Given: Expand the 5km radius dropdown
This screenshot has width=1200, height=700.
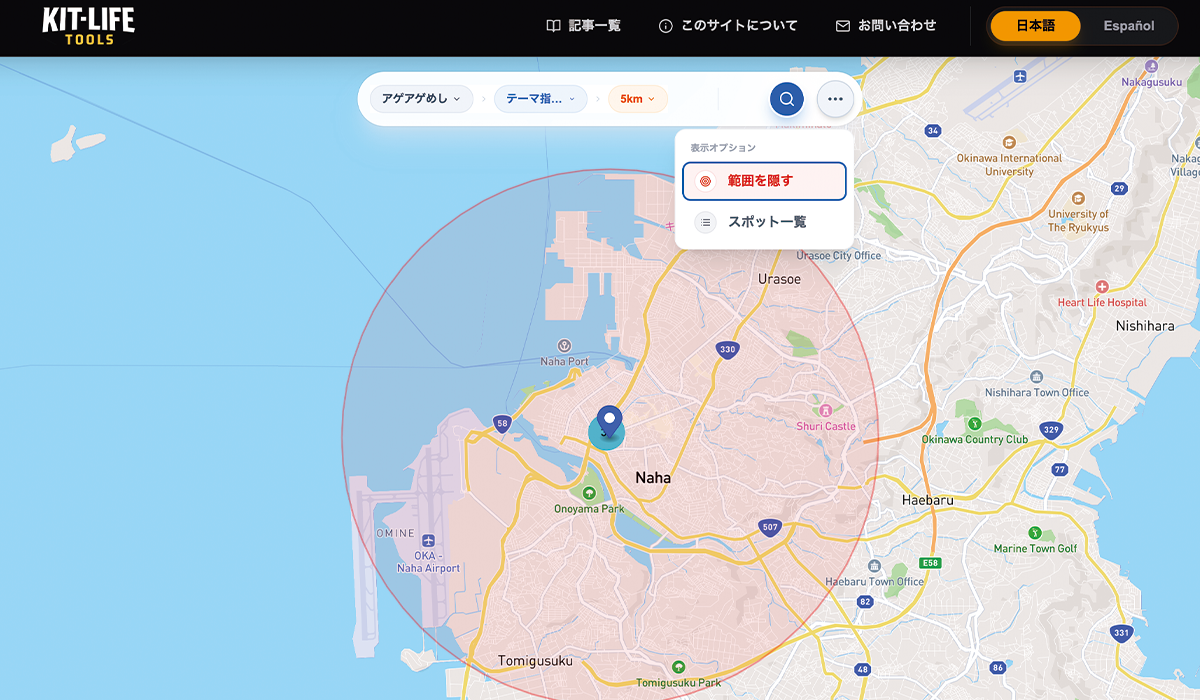Looking at the screenshot, I should pos(637,99).
